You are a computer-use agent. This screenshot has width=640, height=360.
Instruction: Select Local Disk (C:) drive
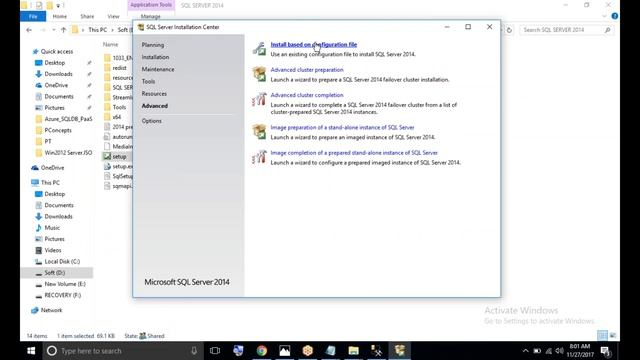pyautogui.click(x=62, y=262)
